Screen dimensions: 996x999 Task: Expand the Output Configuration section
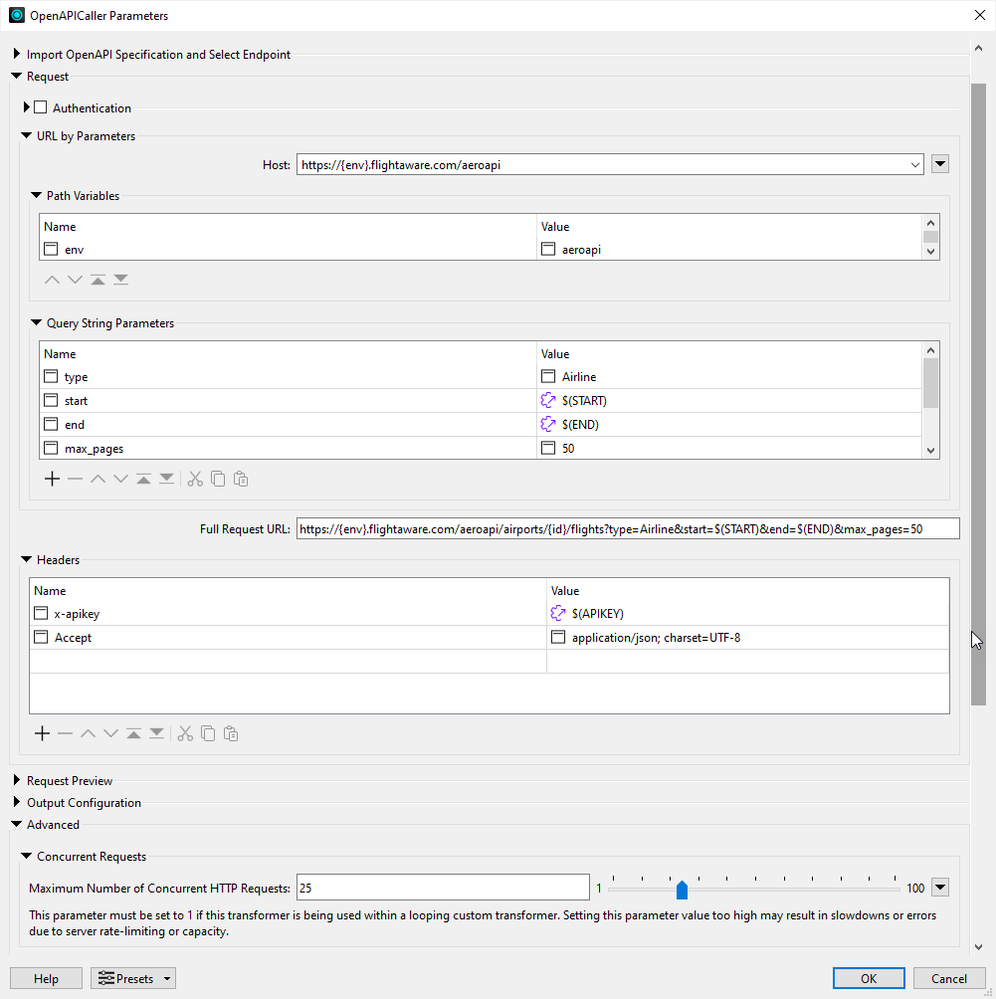[17, 803]
